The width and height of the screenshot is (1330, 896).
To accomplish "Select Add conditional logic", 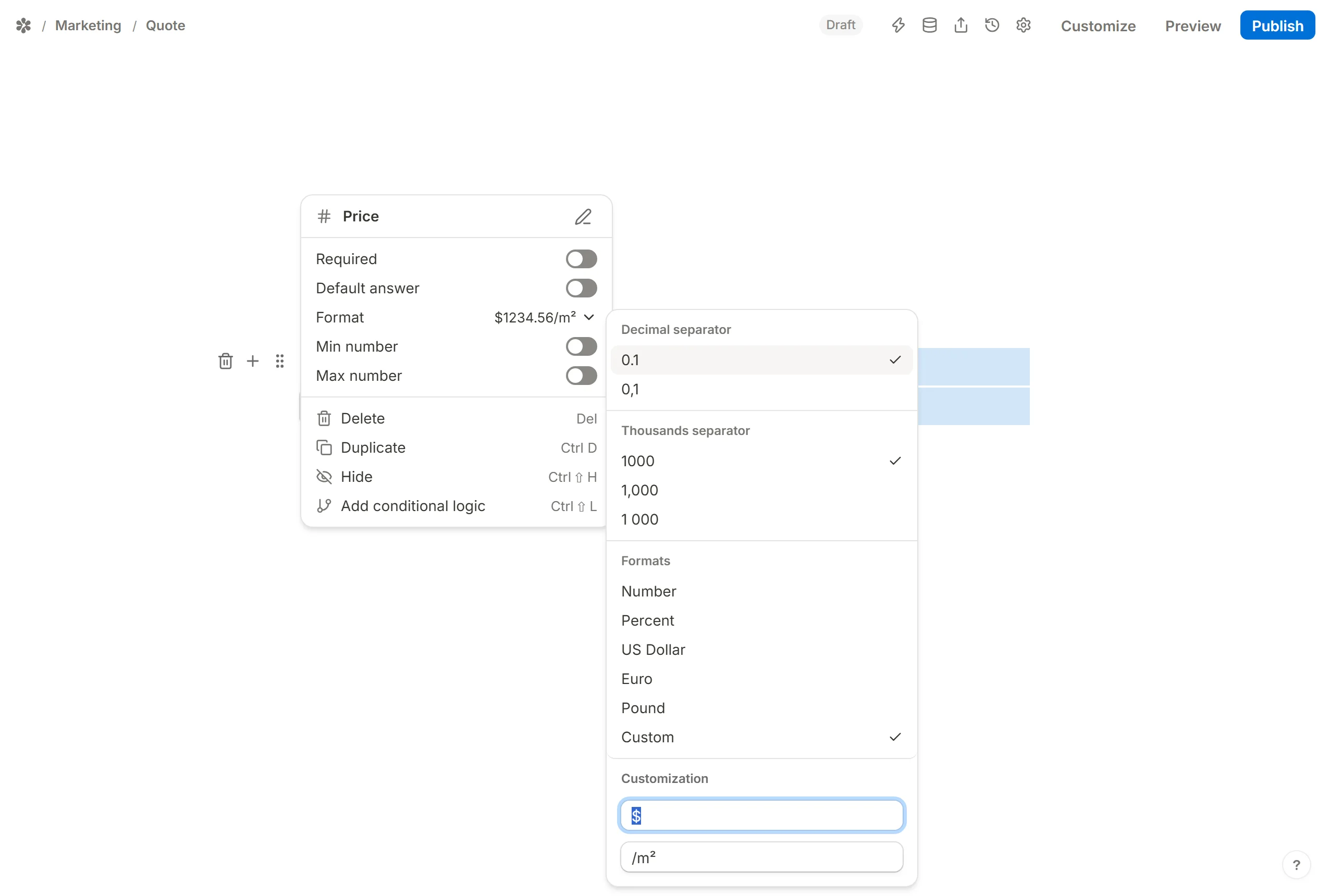I will coord(455,506).
